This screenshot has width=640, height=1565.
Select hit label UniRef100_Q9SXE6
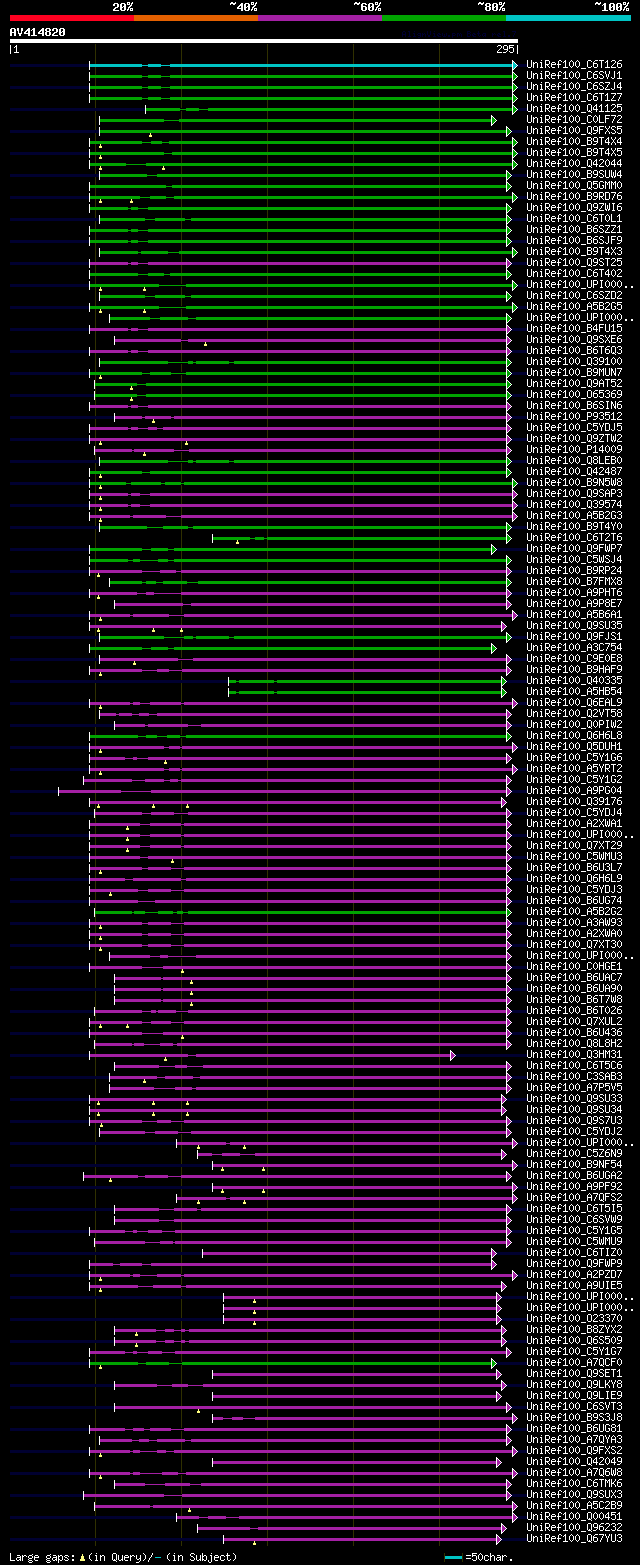[574, 339]
